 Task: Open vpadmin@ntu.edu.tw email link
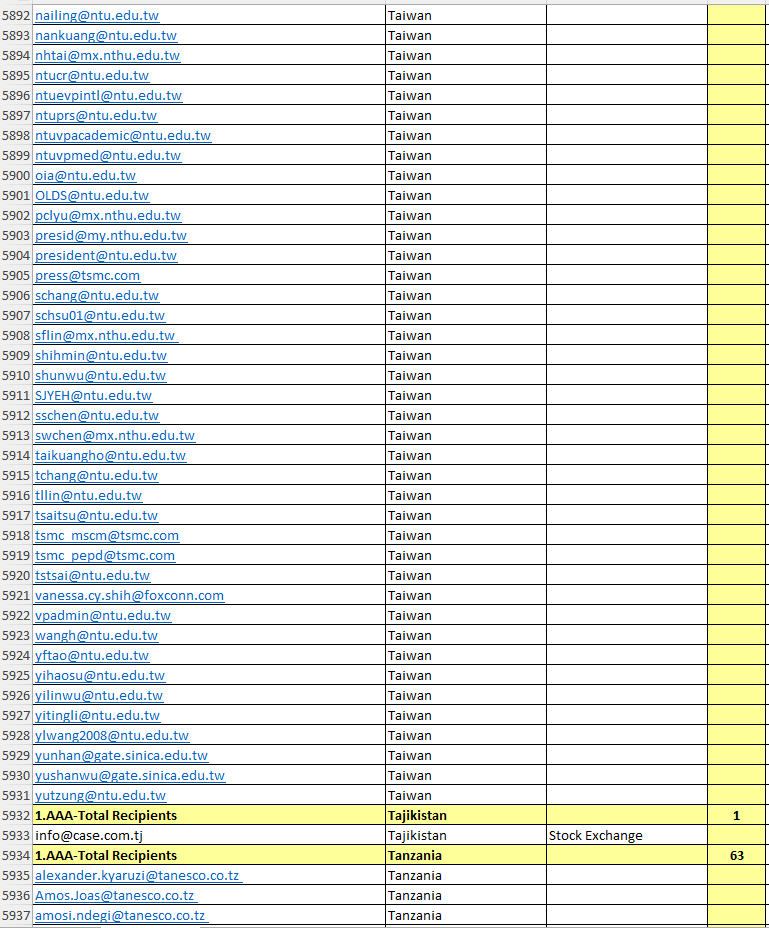(x=103, y=616)
